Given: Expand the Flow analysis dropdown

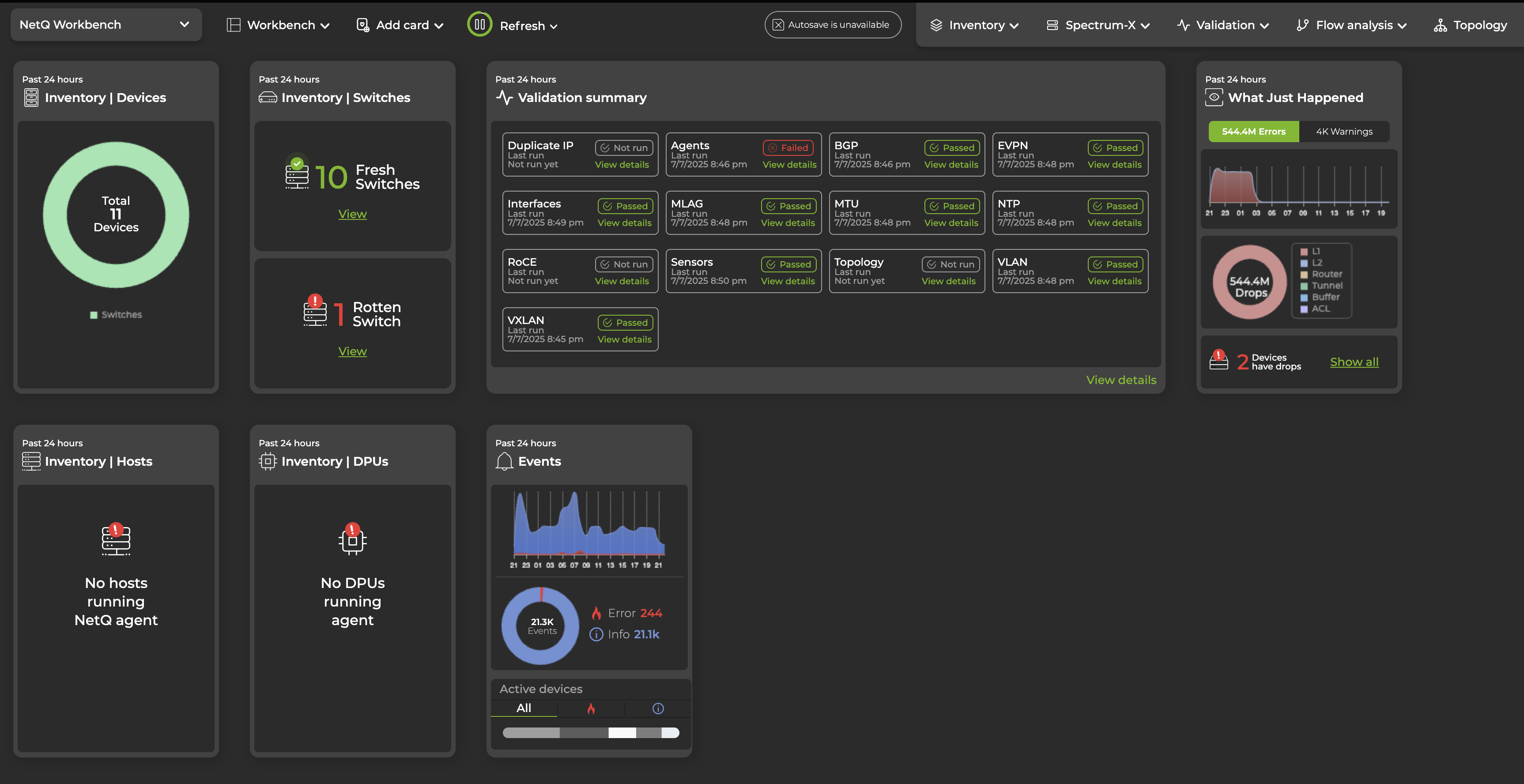Looking at the screenshot, I should pos(1352,25).
